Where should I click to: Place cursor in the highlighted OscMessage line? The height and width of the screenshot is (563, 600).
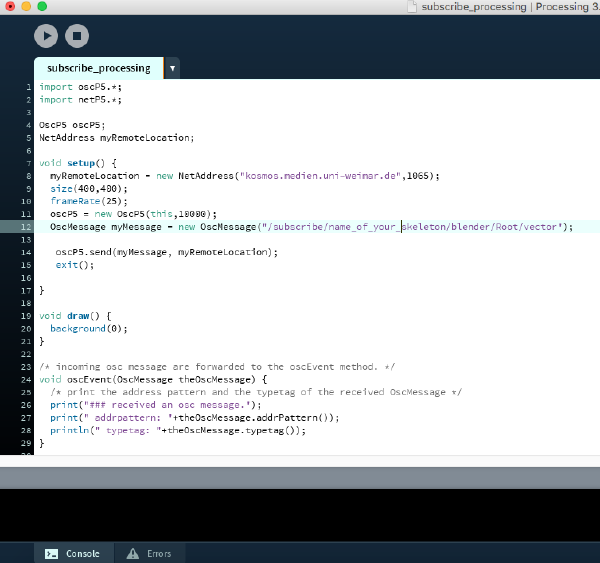point(300,227)
